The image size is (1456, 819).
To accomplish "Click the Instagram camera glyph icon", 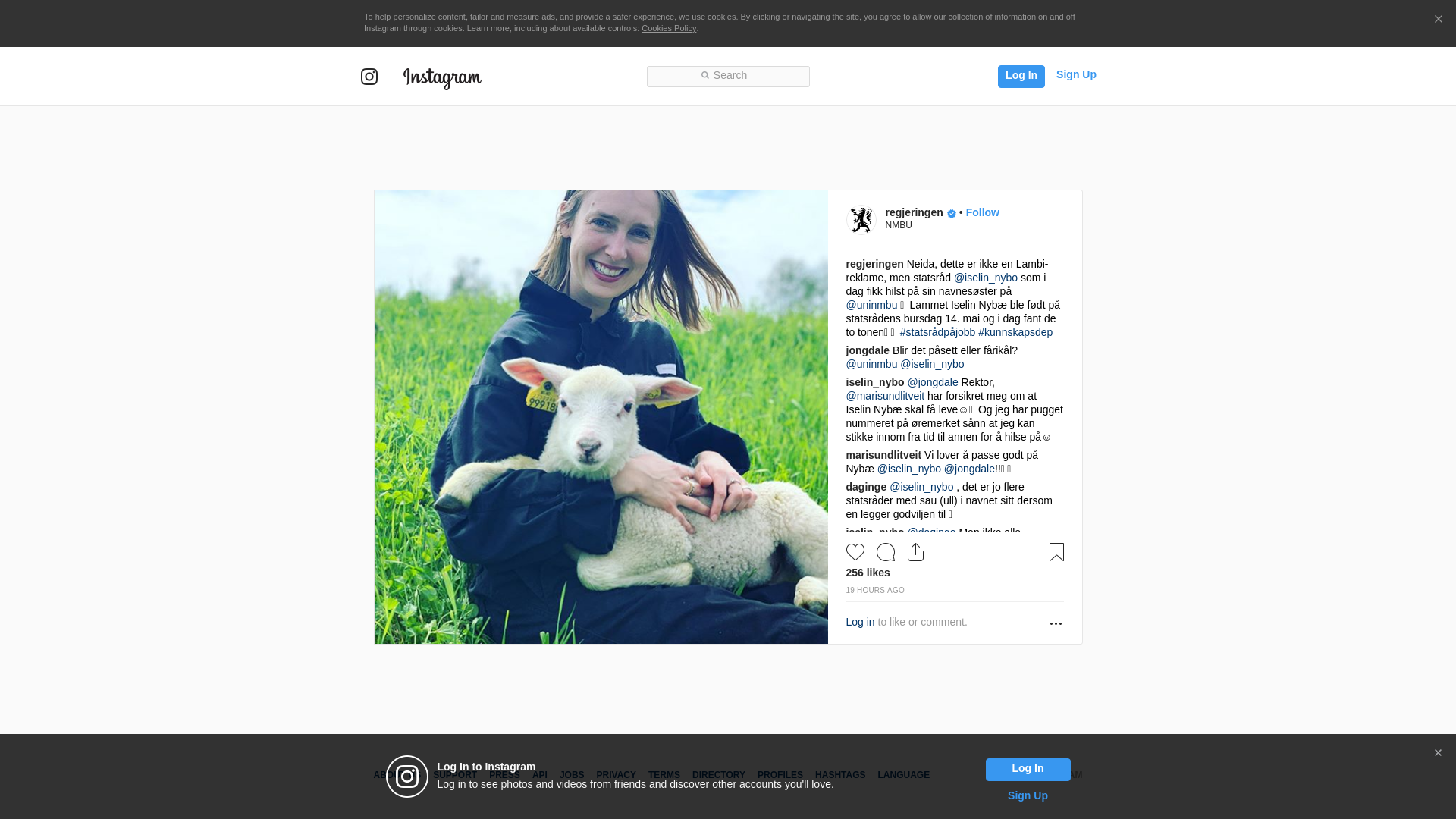I will pos(369,77).
